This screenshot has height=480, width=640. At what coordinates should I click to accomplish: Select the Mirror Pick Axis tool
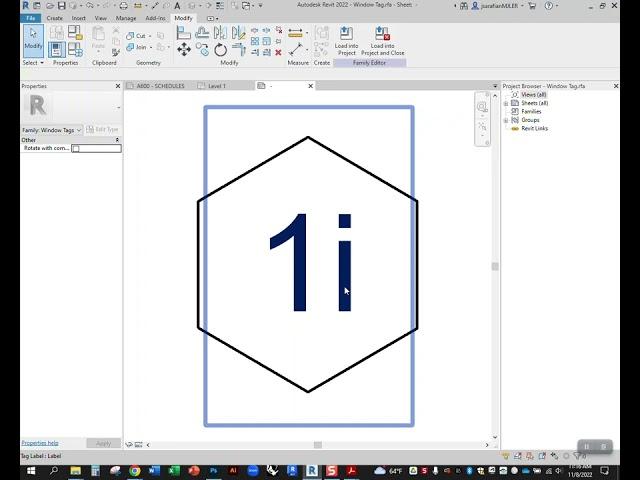220,33
